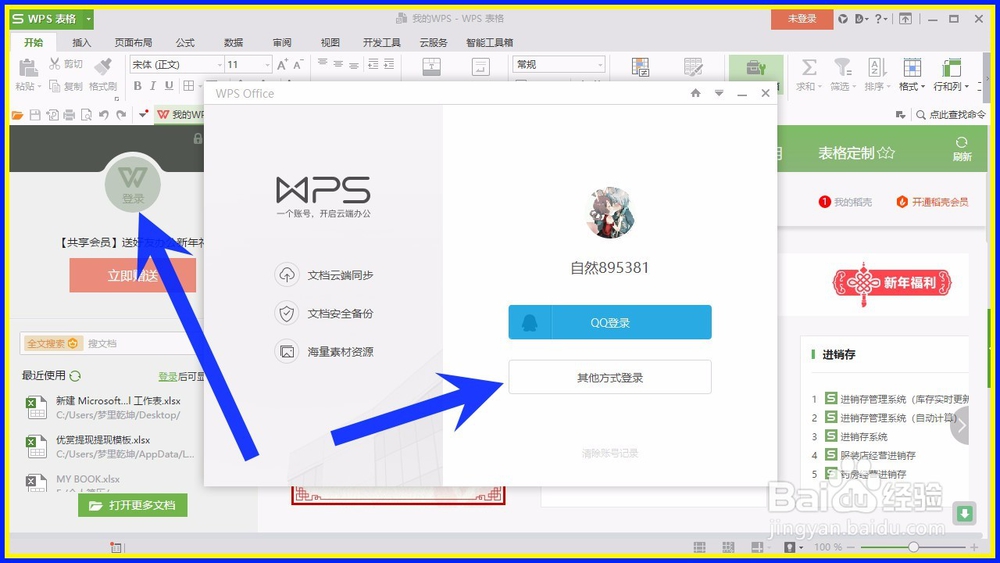Open the help question mark dropdown
Viewport: 1000px width, 563px height.
[881, 19]
